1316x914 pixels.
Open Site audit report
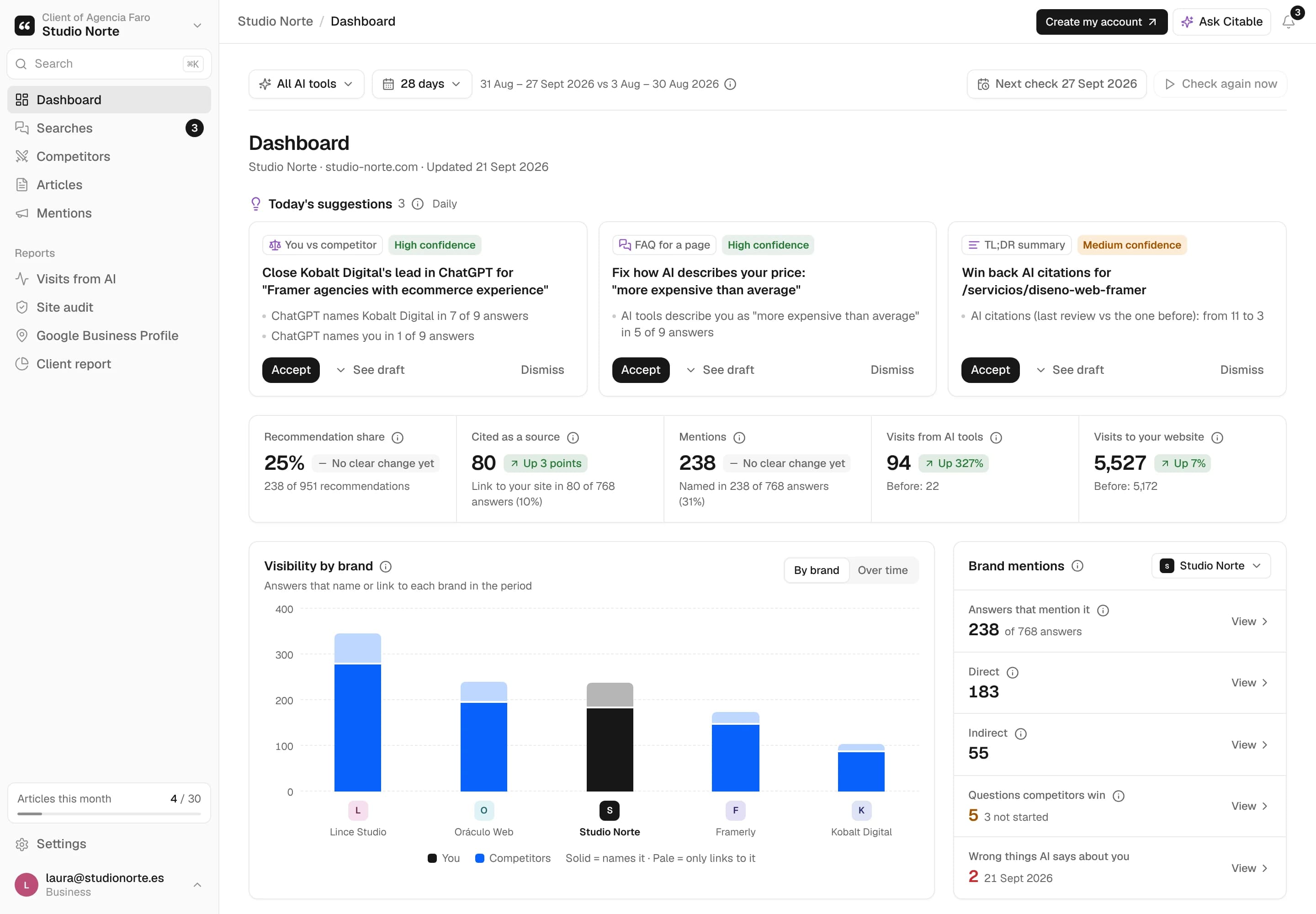[x=109, y=308]
